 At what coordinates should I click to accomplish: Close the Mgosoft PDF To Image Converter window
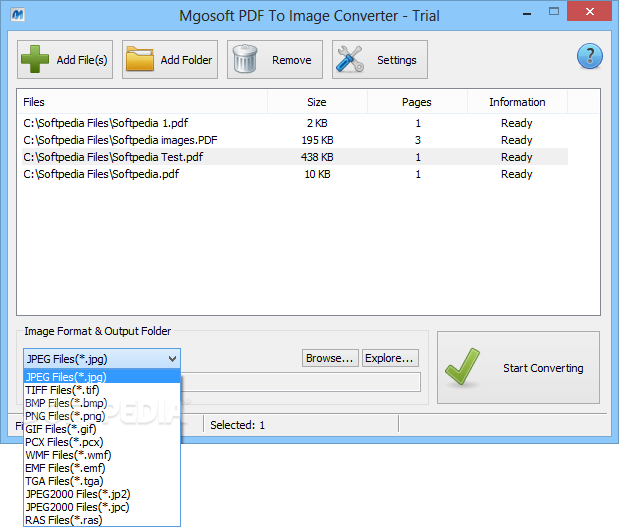point(589,11)
